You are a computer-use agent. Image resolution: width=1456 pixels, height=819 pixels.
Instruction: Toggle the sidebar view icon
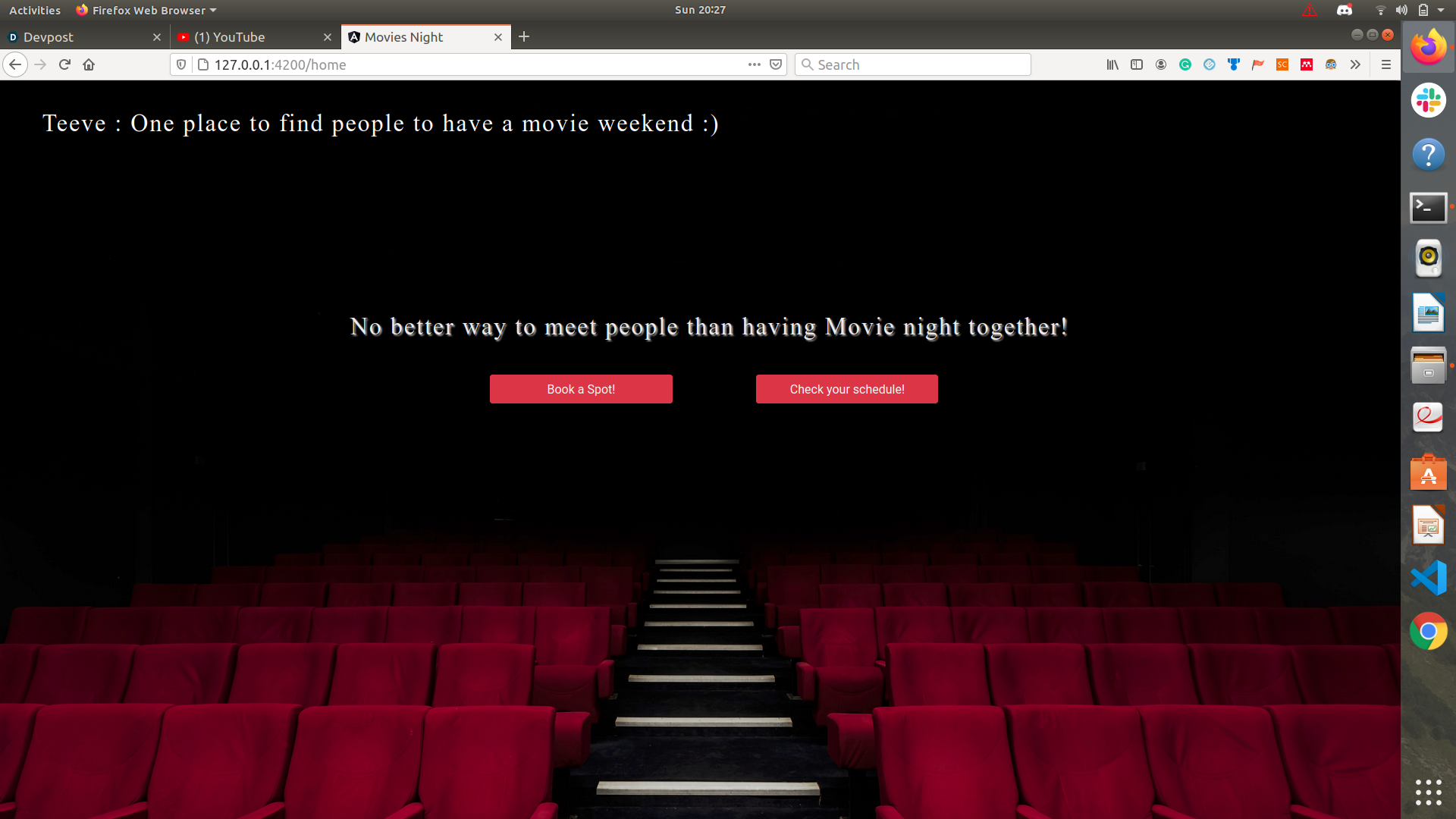coord(1137,64)
